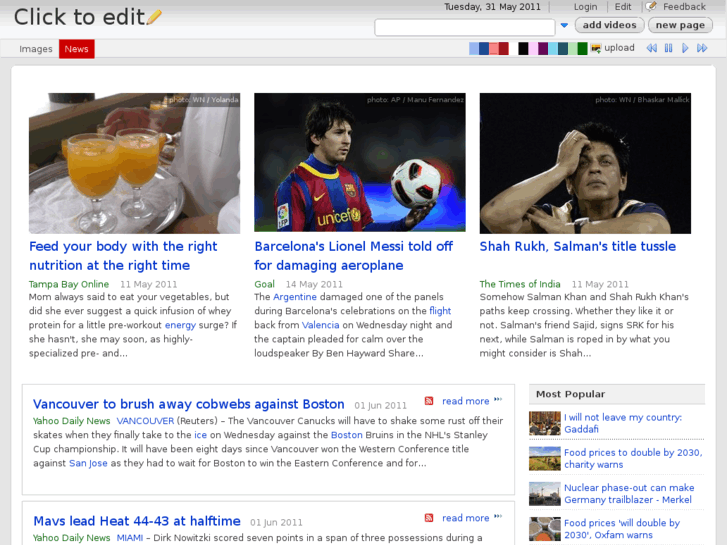Click the 'San Jose' link
Screen dimensions: 727x545
[x=88, y=463]
